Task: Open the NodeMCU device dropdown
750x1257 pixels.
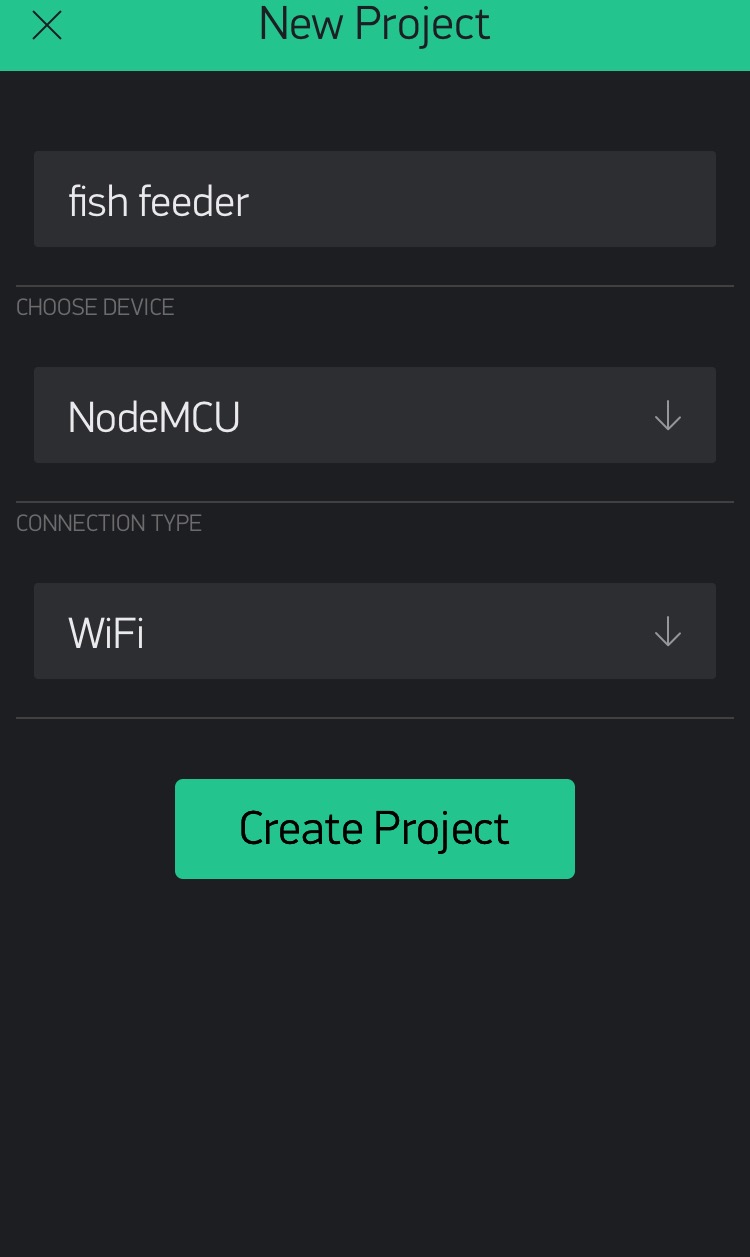Action: [375, 415]
